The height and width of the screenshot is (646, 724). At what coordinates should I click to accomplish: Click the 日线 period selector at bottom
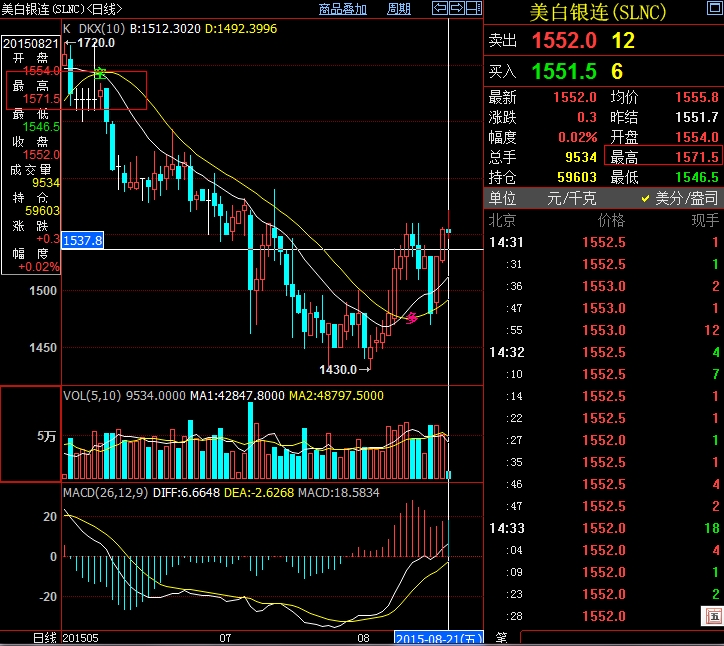[x=44, y=637]
